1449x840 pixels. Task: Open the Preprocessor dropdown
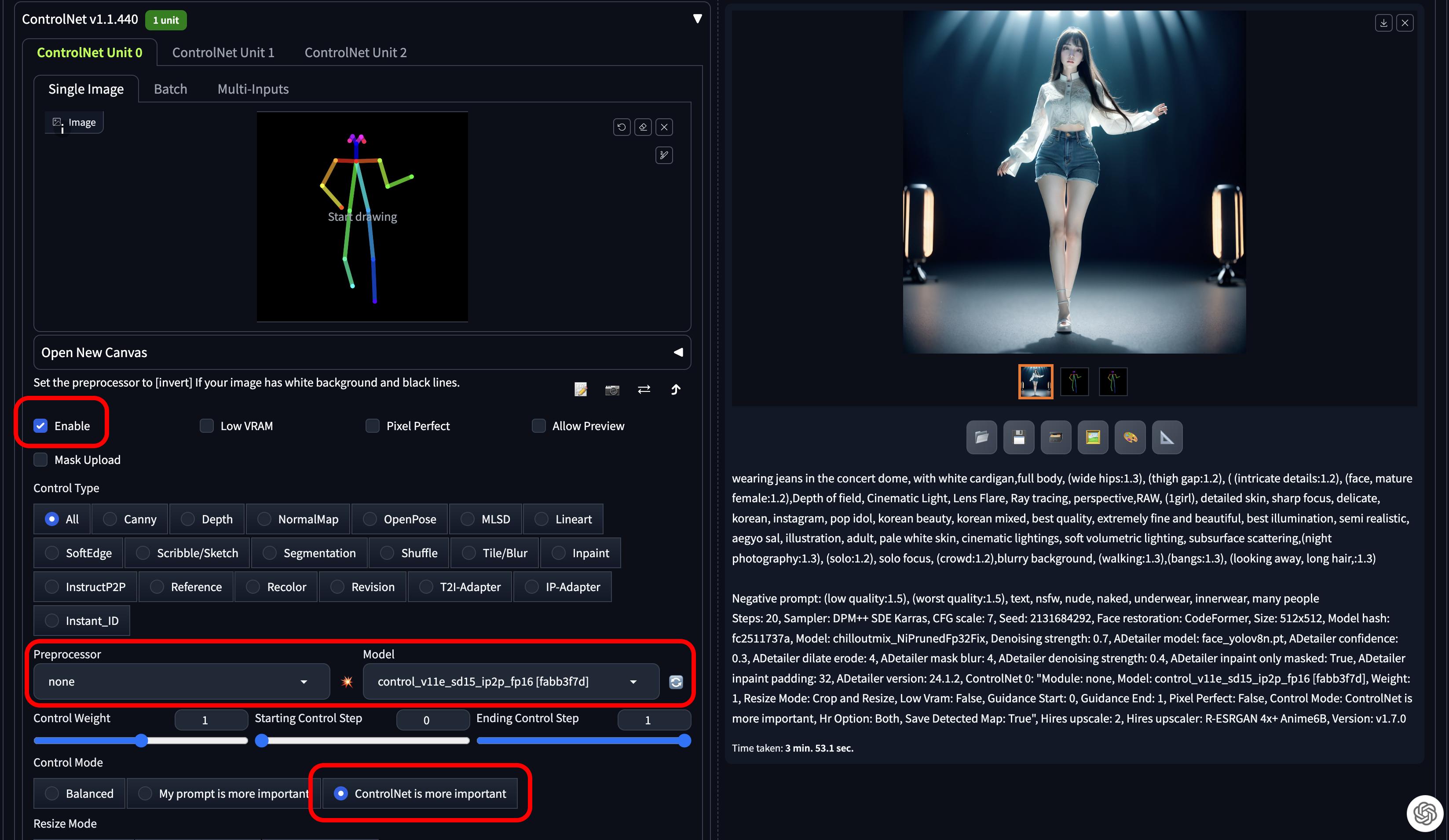(181, 682)
